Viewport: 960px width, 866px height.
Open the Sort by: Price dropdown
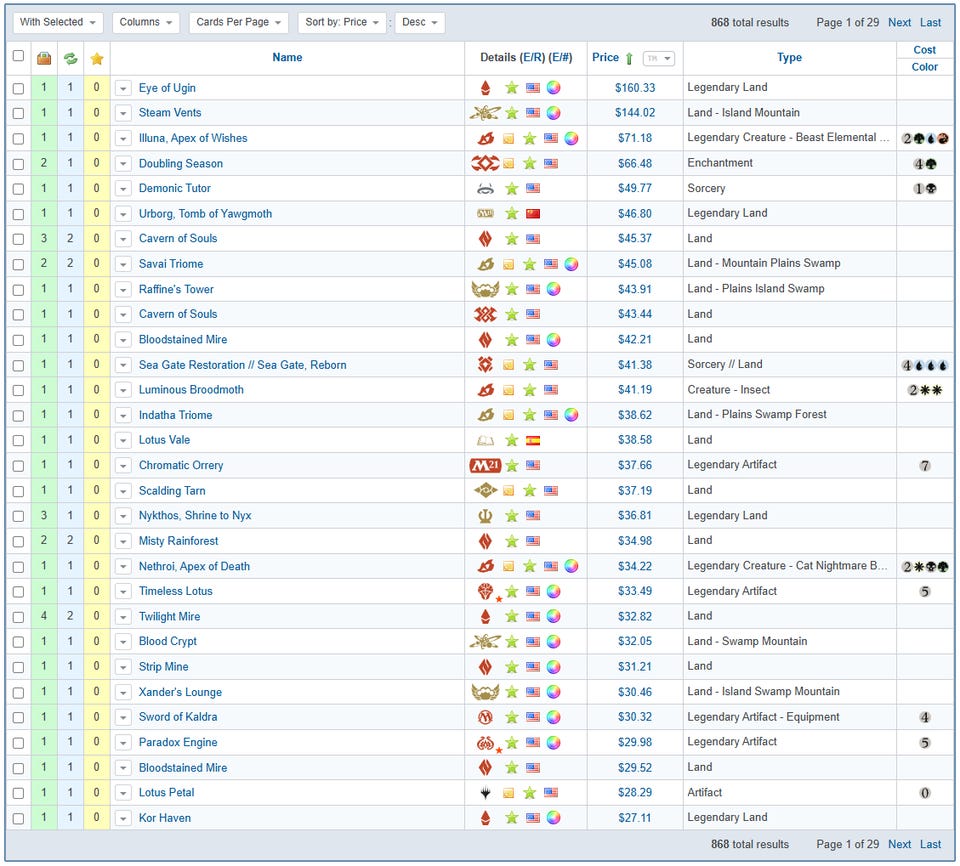coord(342,22)
